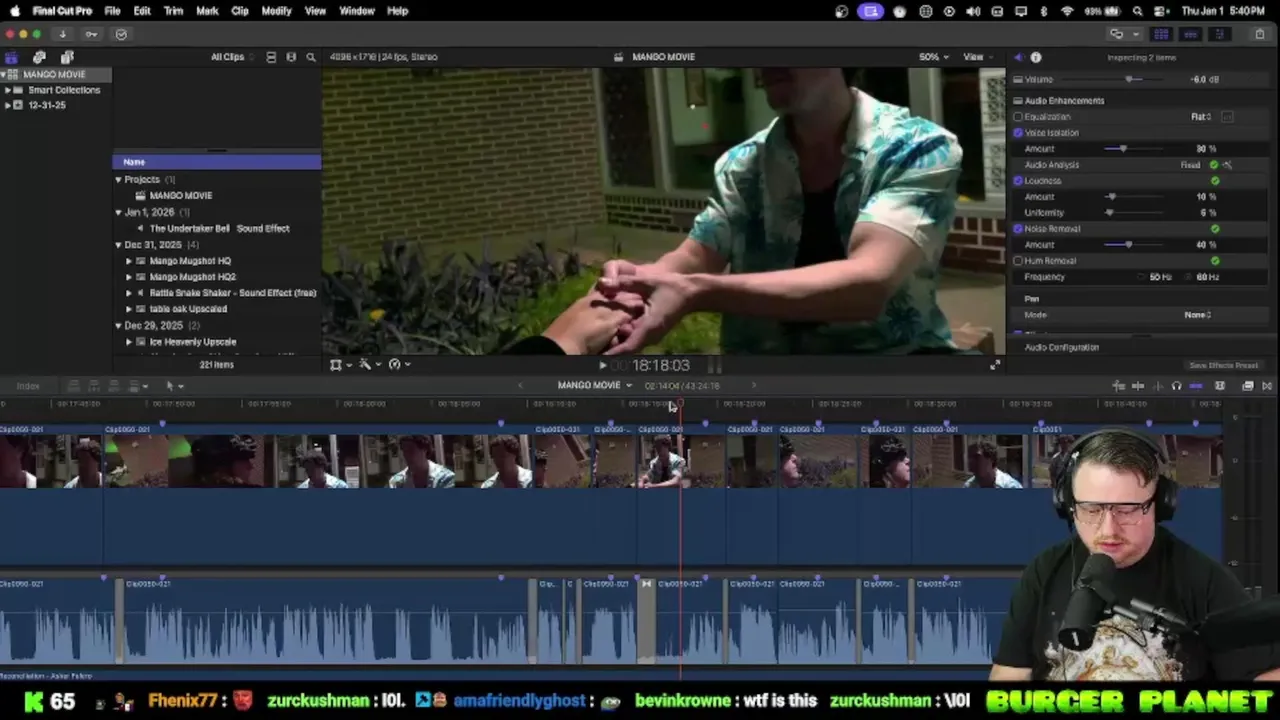Image resolution: width=1280 pixels, height=720 pixels.
Task: Toggle filmstrip or list clip view
Action: (271, 57)
